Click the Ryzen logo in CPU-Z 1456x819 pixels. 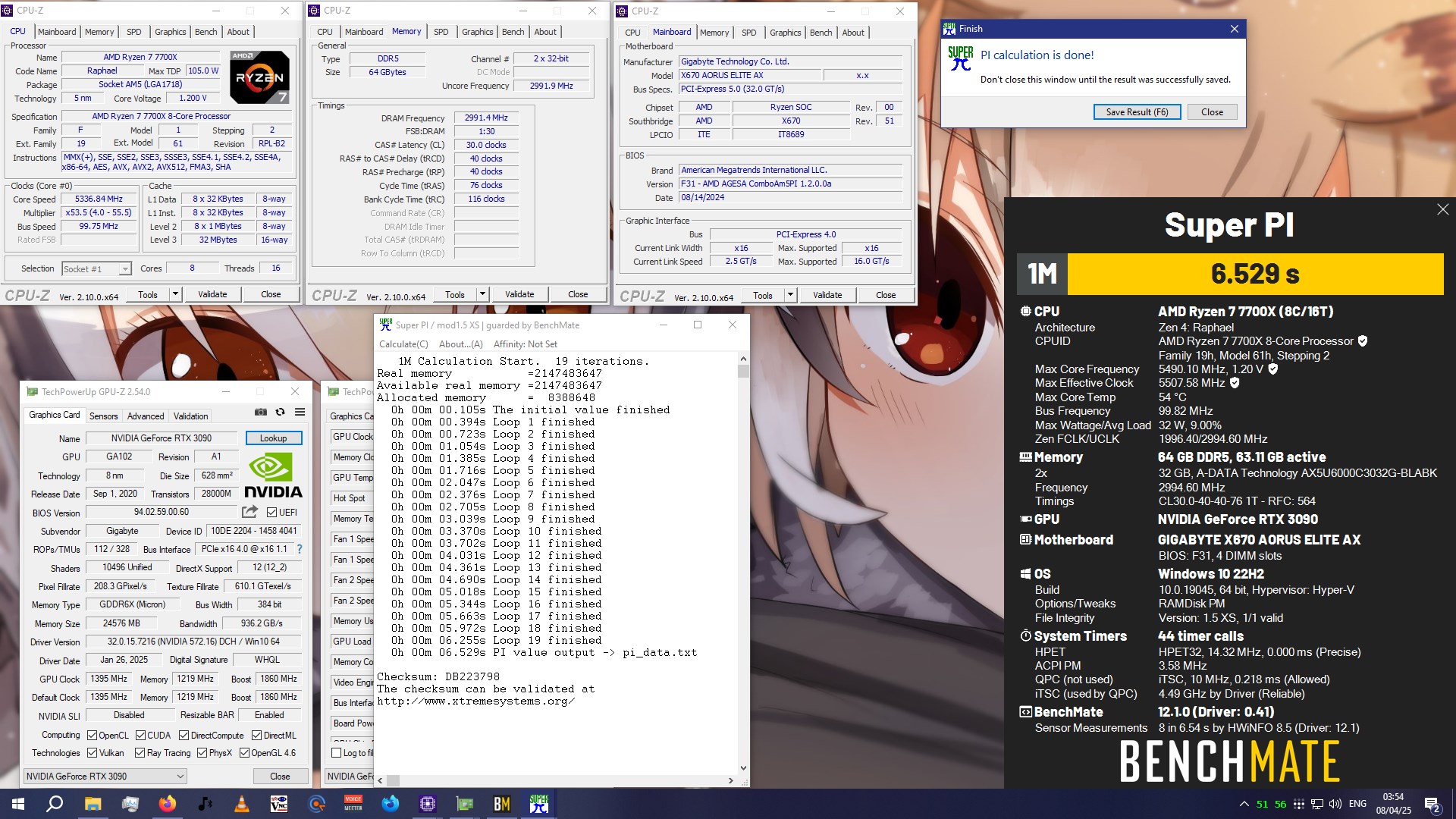point(259,77)
